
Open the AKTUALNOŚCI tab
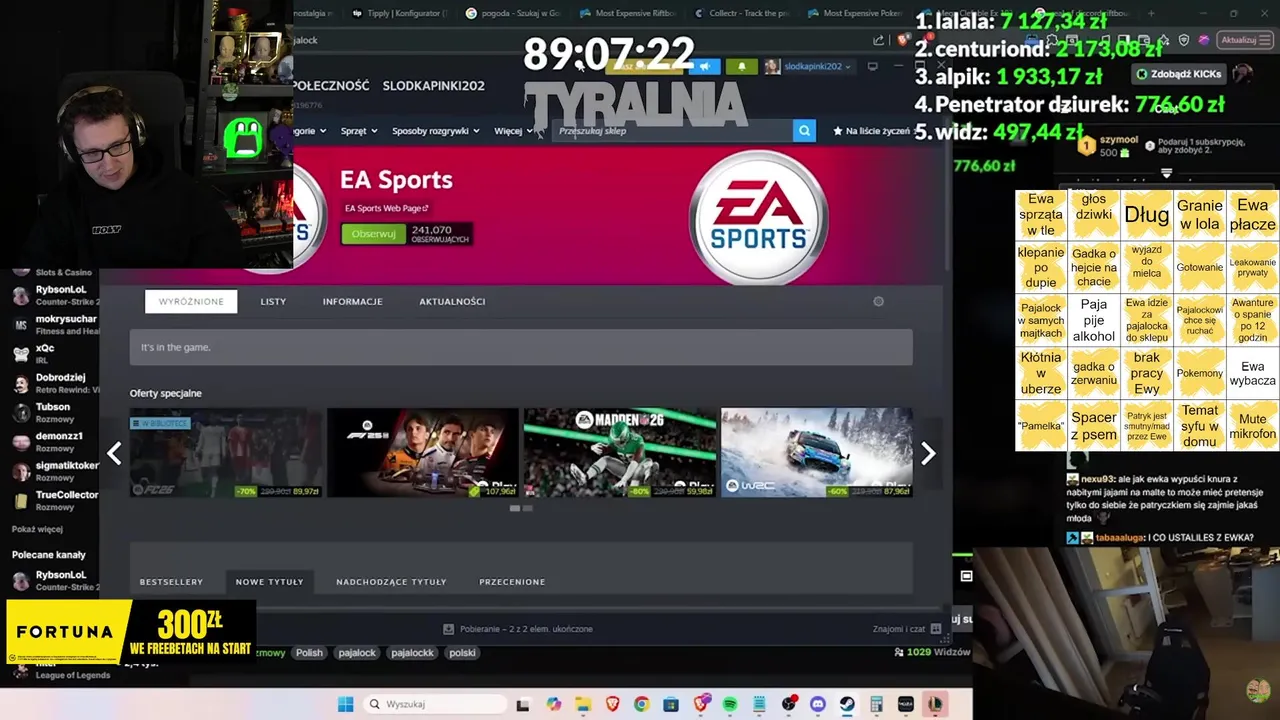pos(452,301)
